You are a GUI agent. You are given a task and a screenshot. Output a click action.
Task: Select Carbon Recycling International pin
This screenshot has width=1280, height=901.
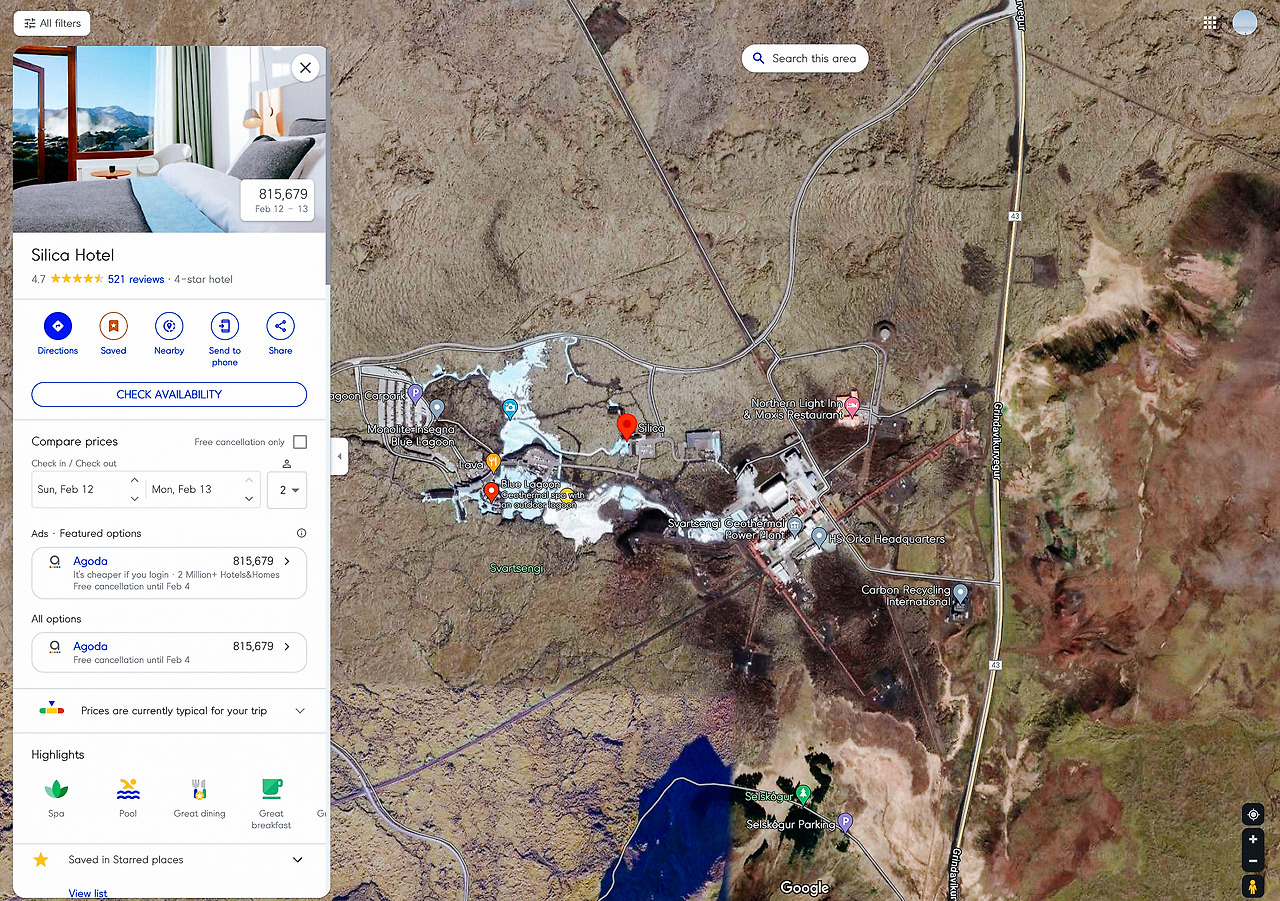(960, 593)
